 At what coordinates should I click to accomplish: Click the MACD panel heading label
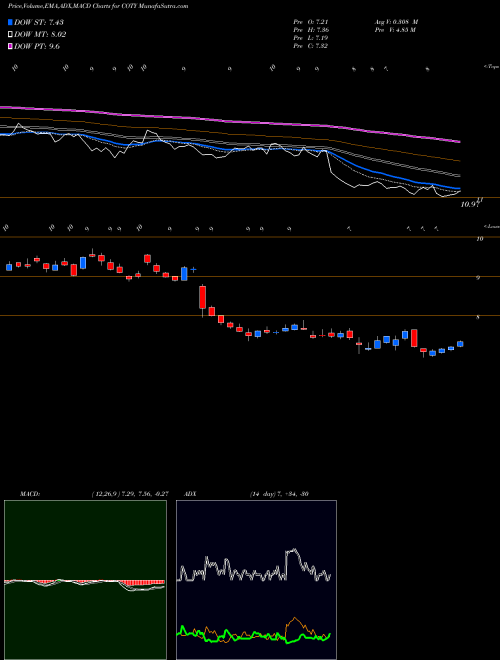pos(30,494)
